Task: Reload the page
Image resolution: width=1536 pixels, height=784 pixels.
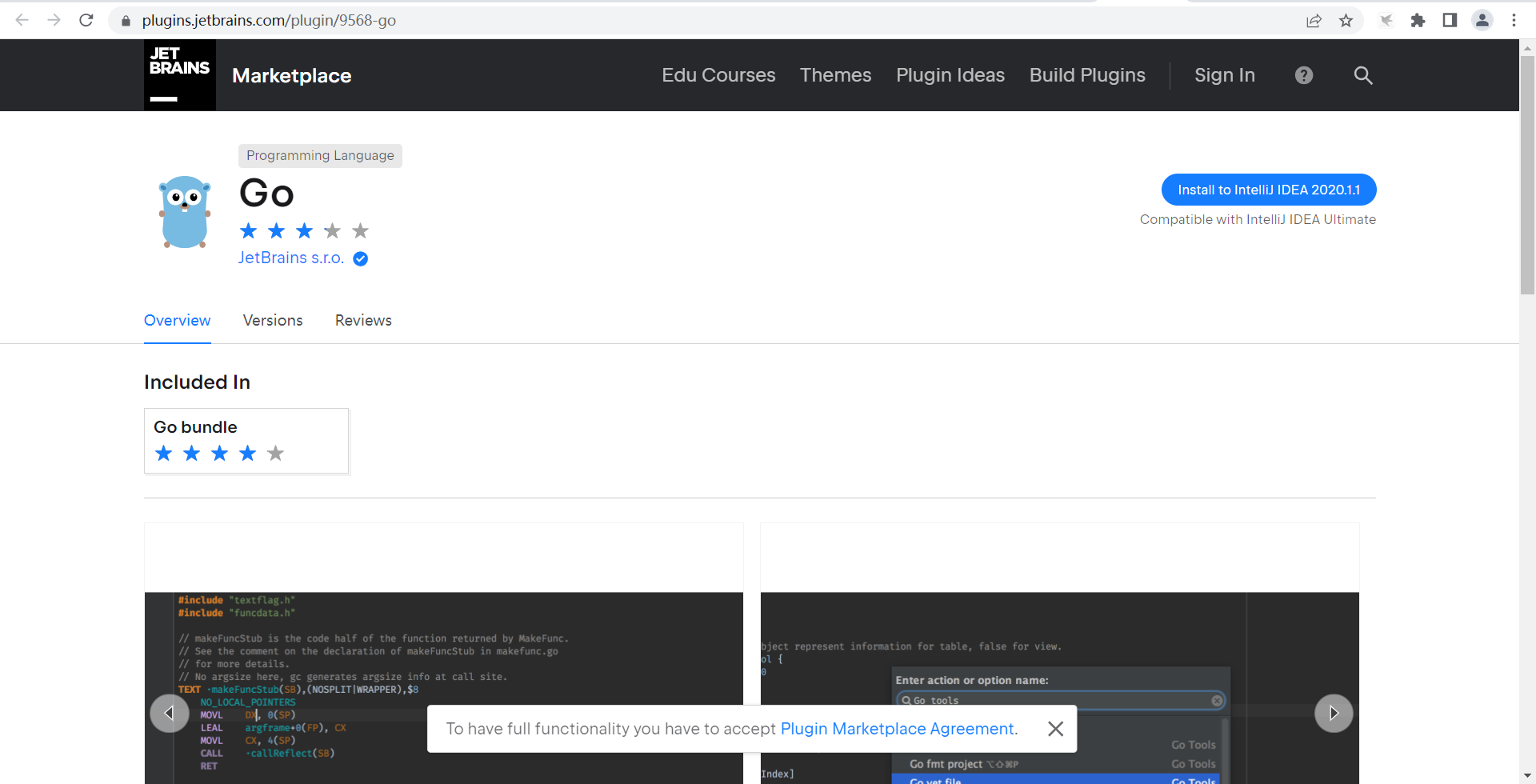Action: pyautogui.click(x=86, y=20)
